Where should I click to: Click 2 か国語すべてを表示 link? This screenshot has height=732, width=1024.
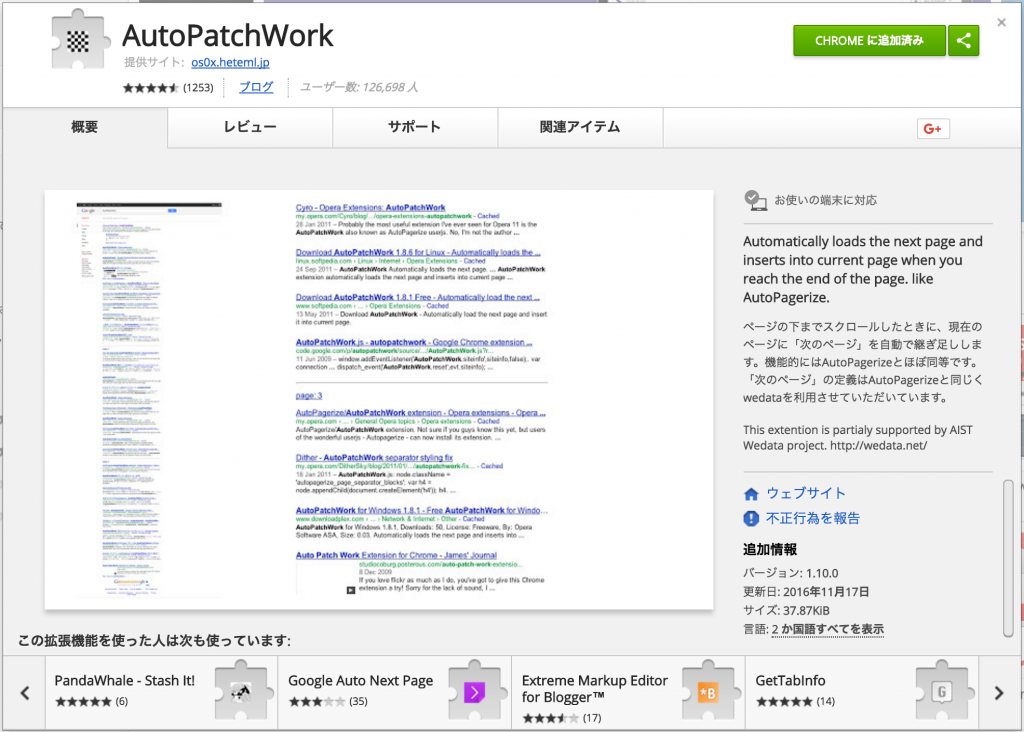(827, 629)
